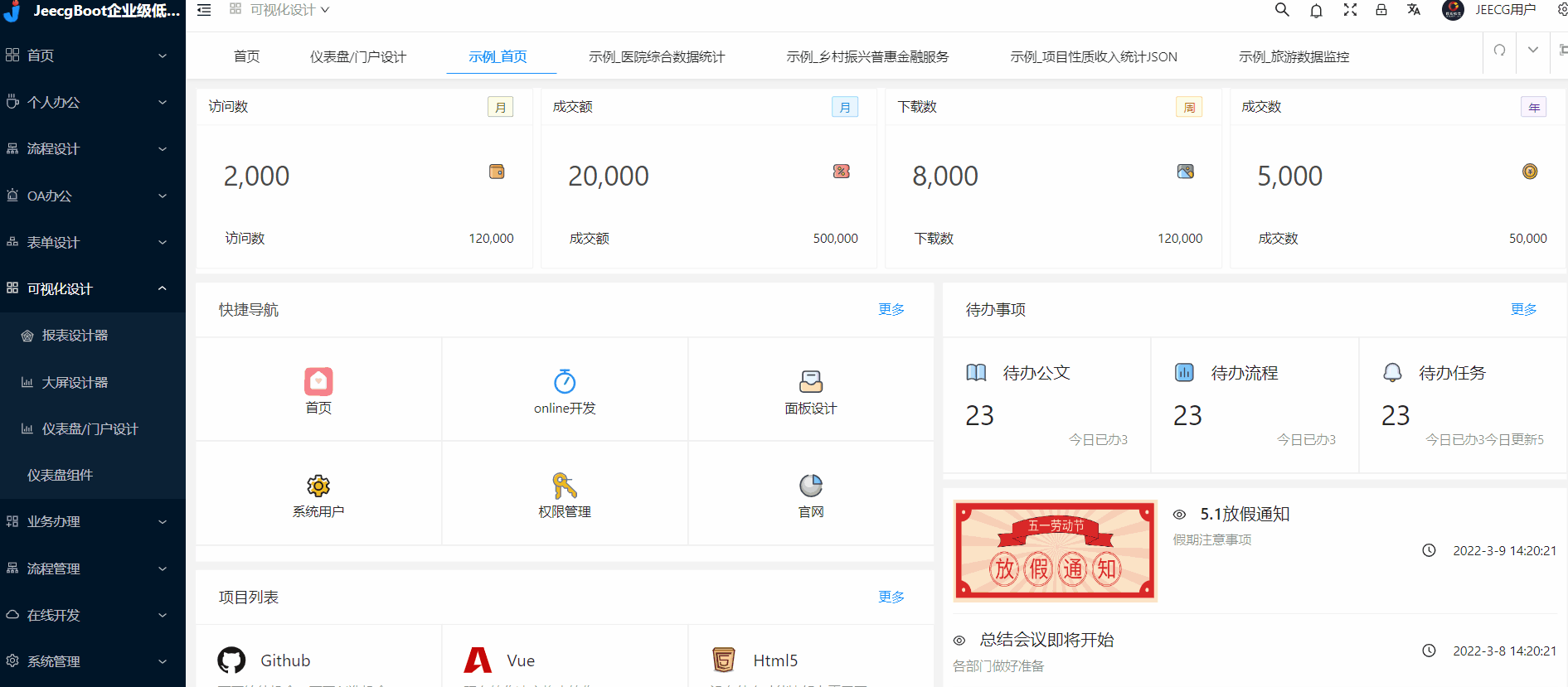Click eye icon beside 总结会议即将开始
Viewport: 1568px width, 687px height.
[x=959, y=641]
